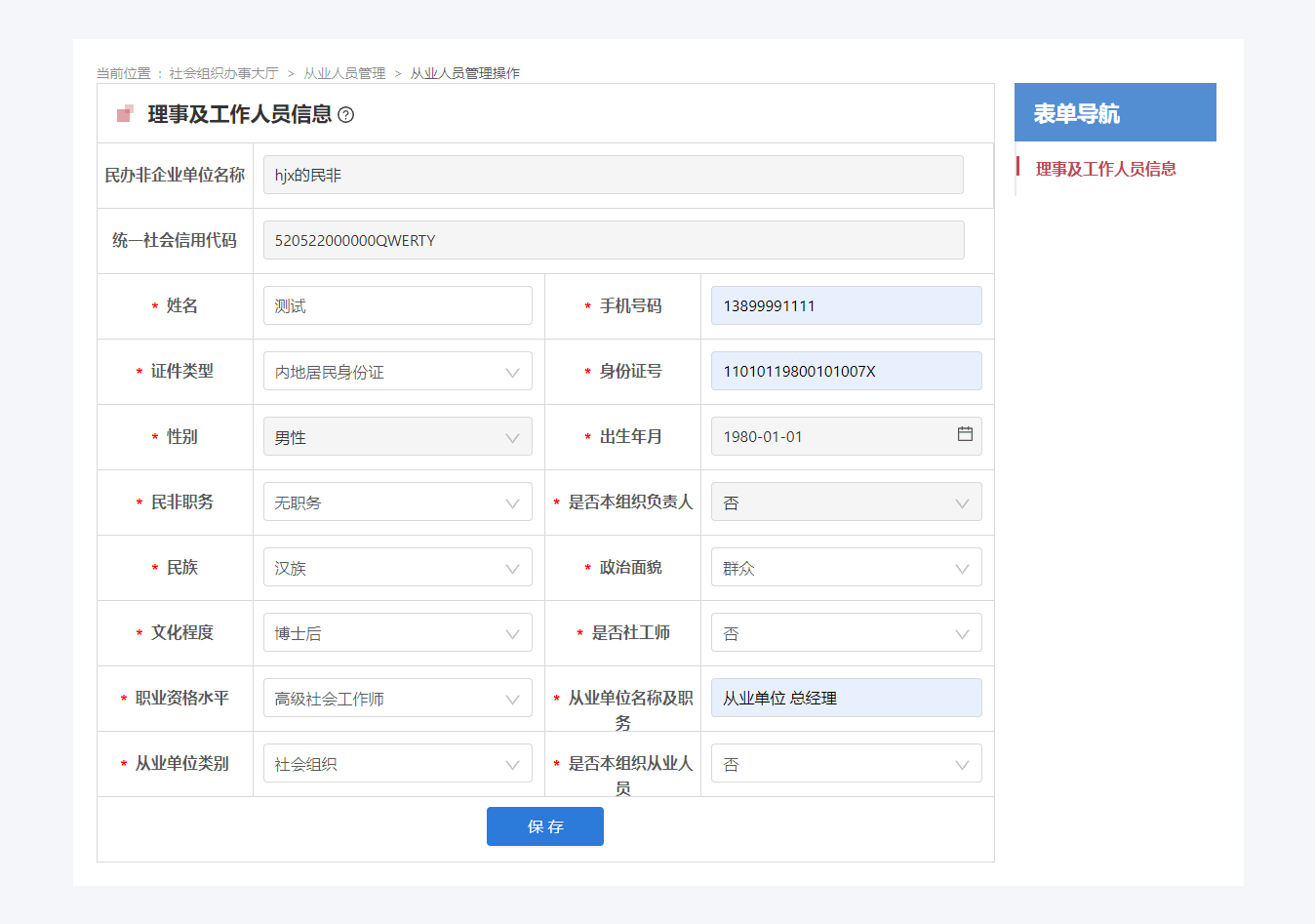Open the 政治面貌 dropdown
This screenshot has width=1315, height=924.
click(846, 568)
